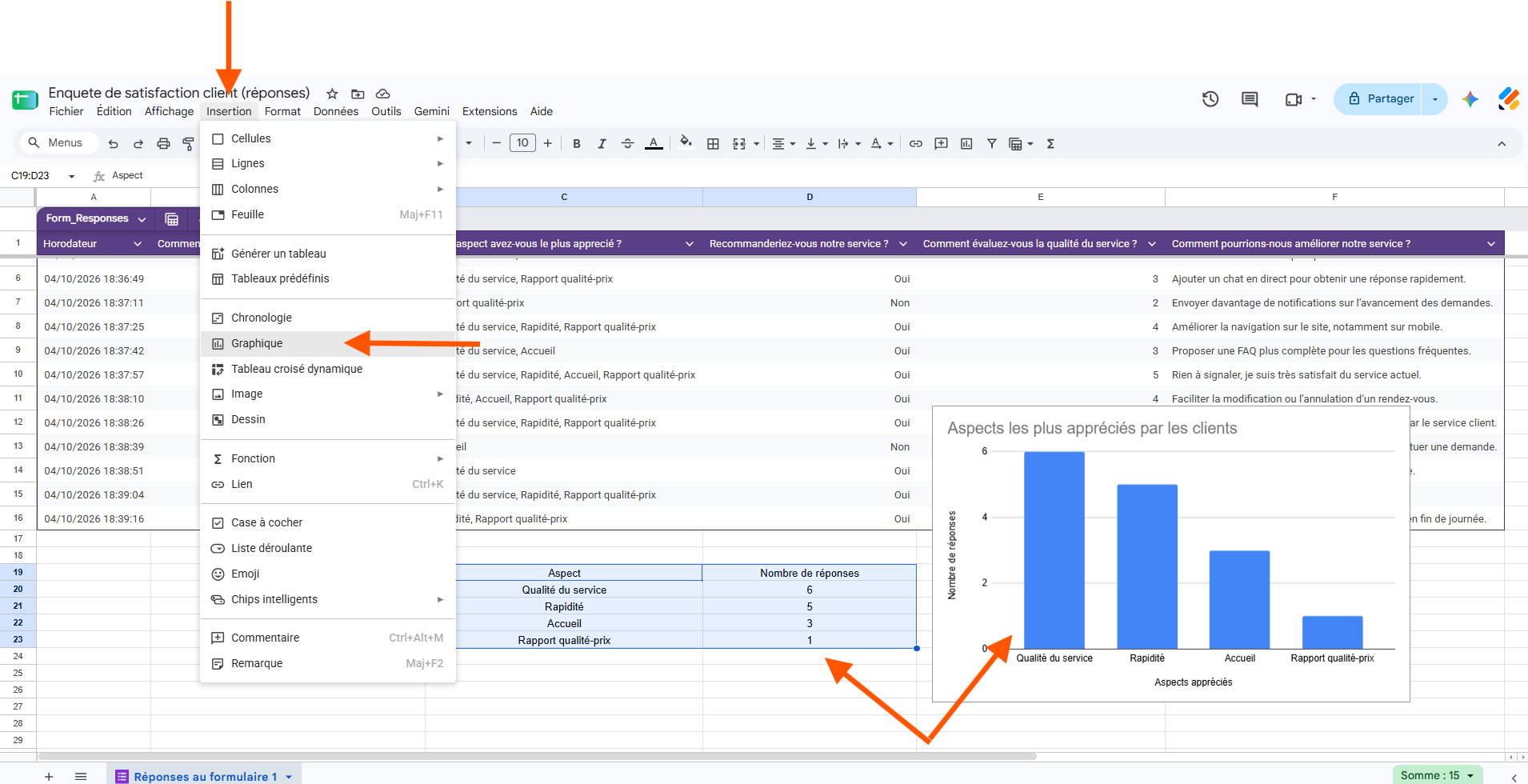Image resolution: width=1528 pixels, height=784 pixels.
Task: Edit font size field showing 10
Action: [522, 143]
